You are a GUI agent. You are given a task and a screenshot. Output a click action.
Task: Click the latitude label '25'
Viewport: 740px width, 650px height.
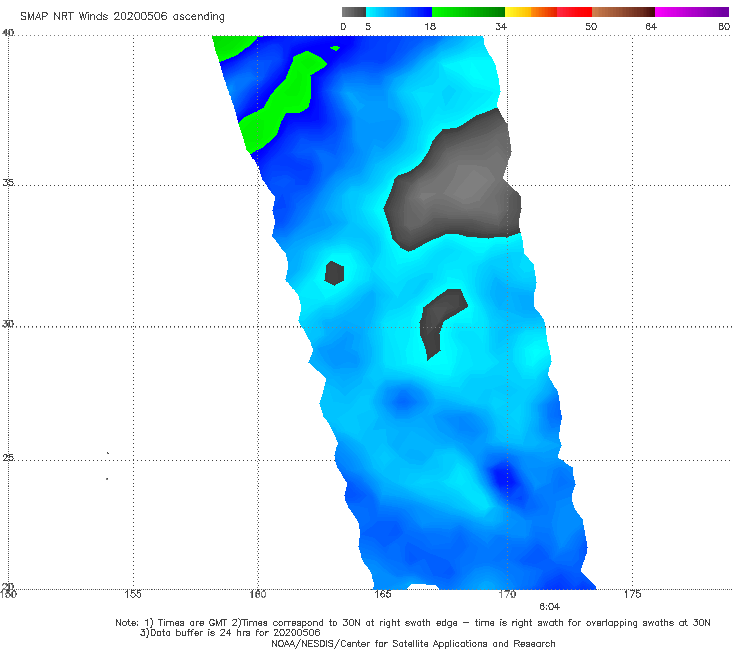click(8, 457)
